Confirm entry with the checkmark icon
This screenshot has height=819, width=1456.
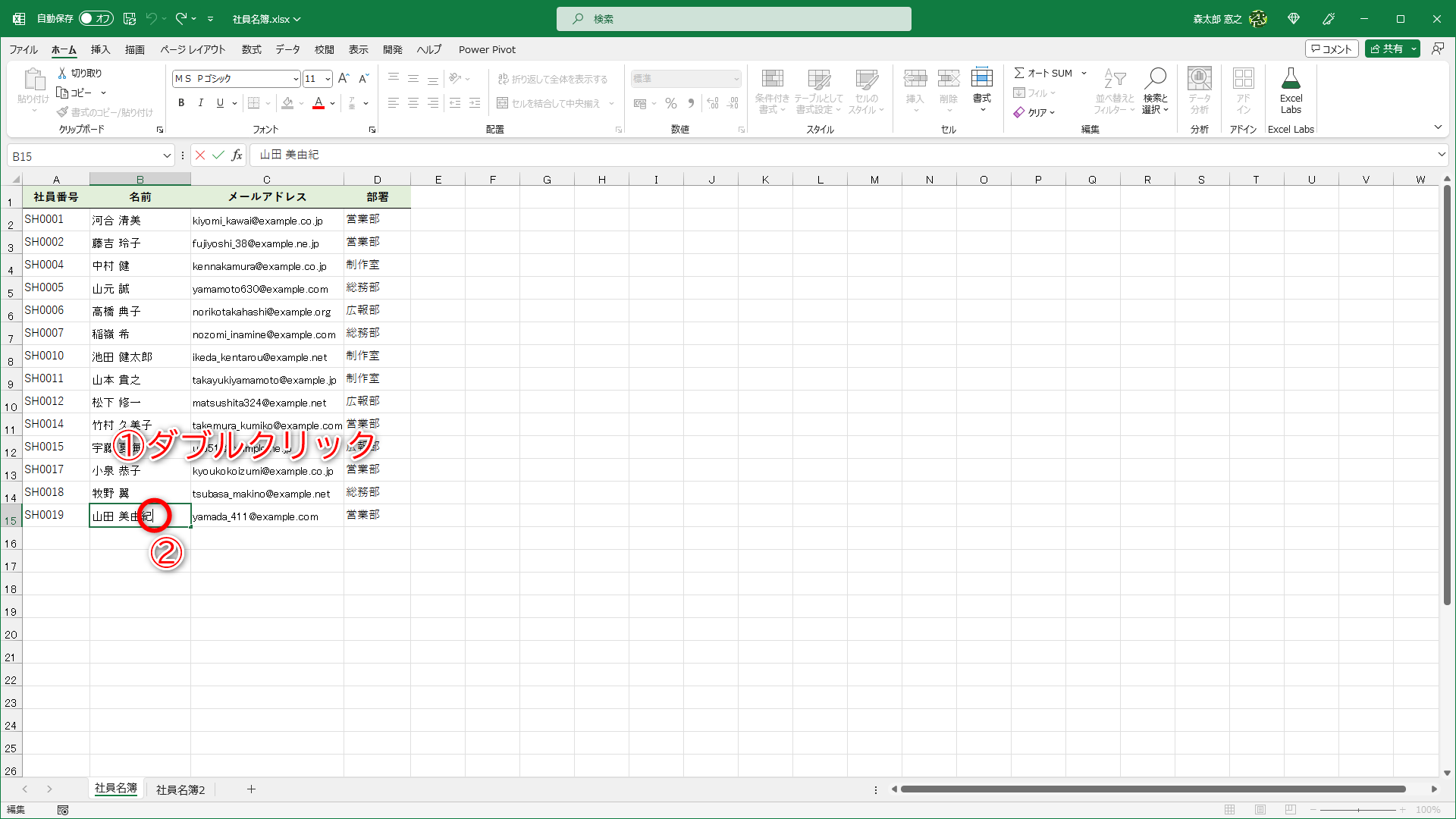point(218,155)
